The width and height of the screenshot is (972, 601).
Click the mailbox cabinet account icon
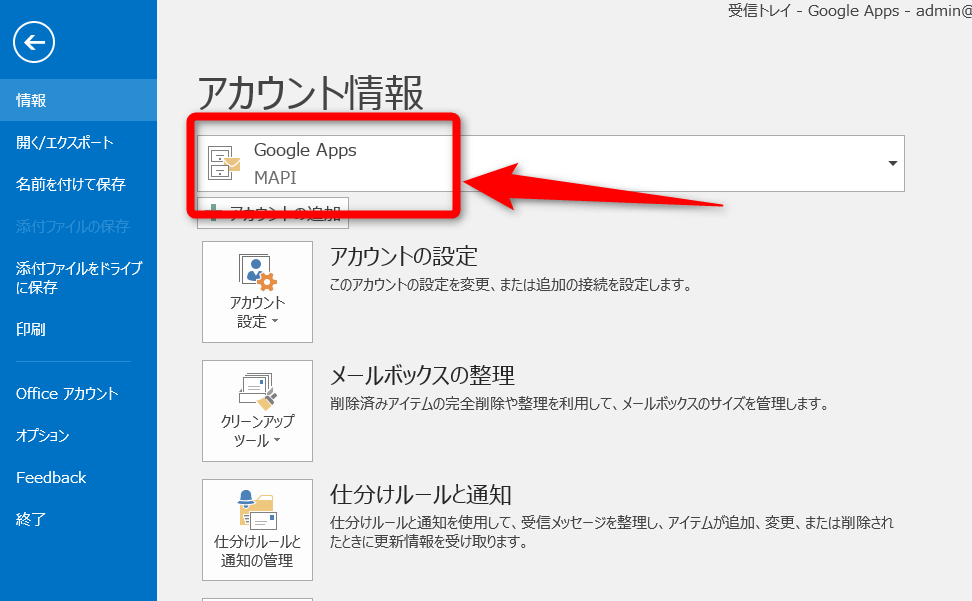tap(223, 163)
